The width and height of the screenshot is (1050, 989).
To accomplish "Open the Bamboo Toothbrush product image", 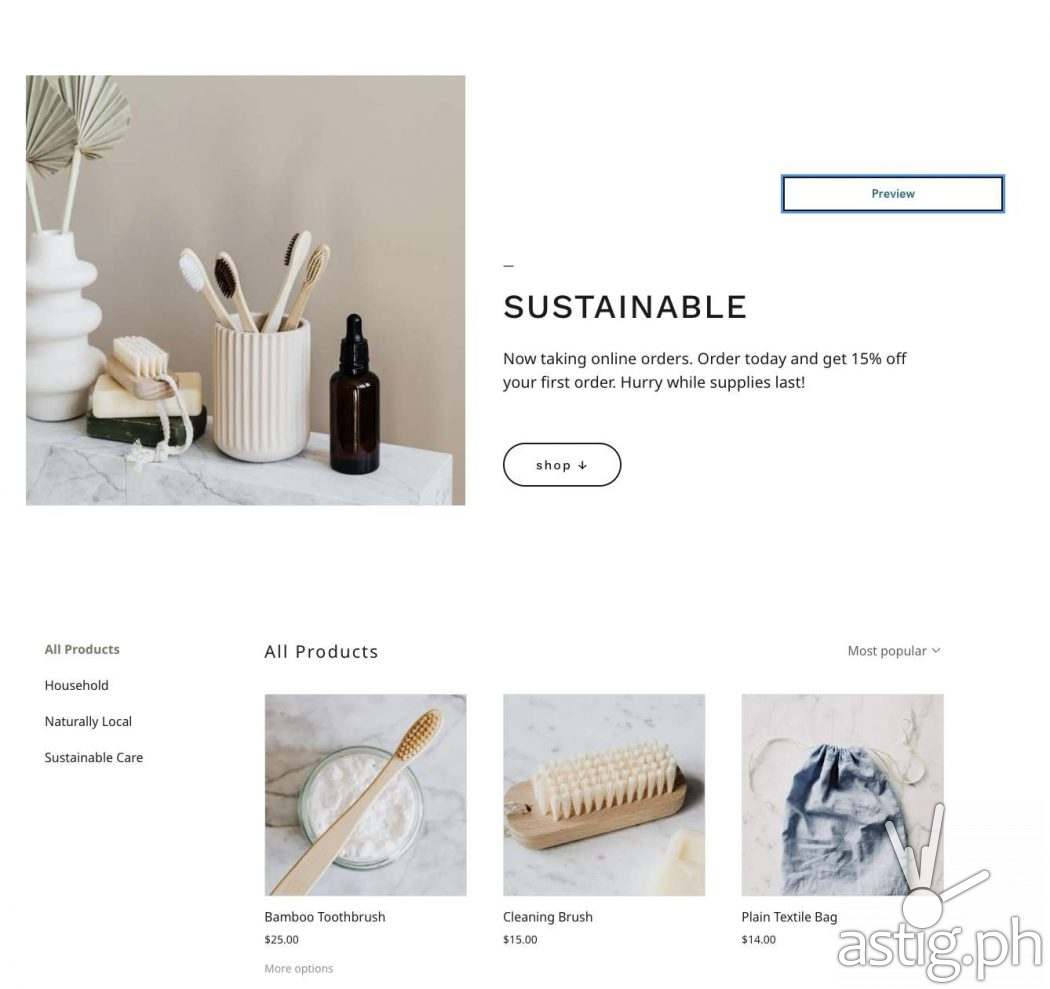I will click(x=366, y=795).
